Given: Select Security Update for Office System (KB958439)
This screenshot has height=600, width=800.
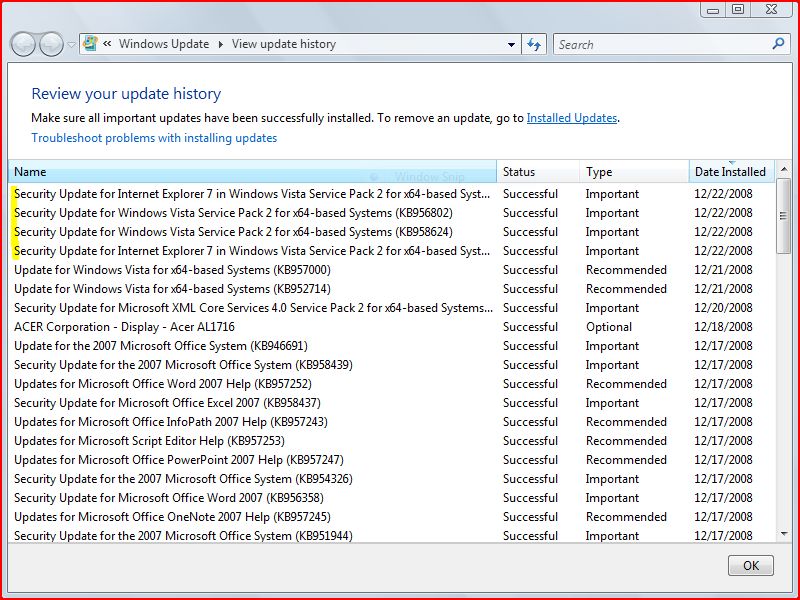Looking at the screenshot, I should tap(392, 365).
